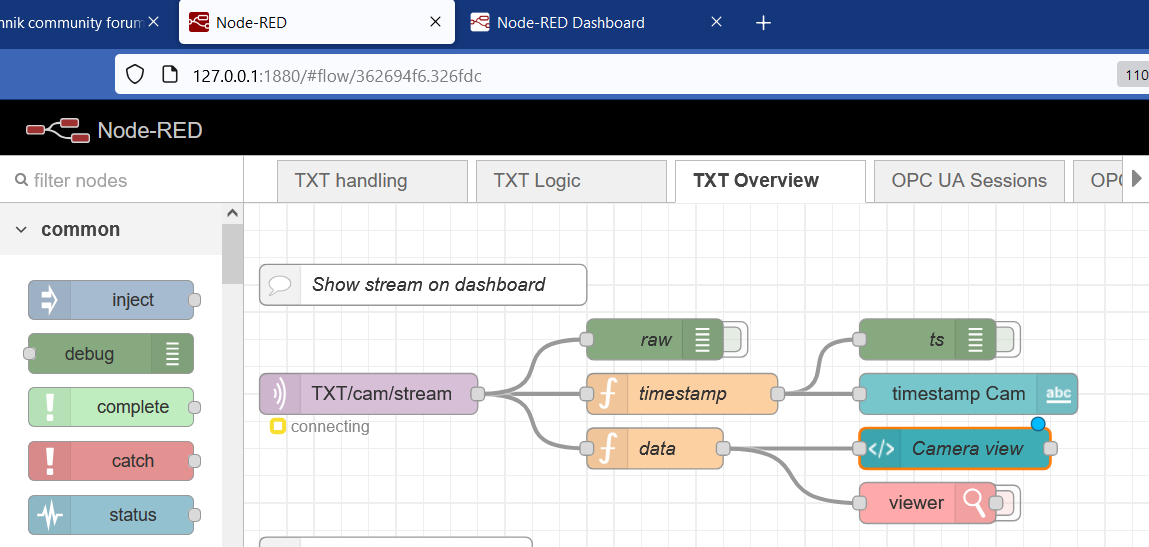Open the OPC UA Sessions flow tab

(x=969, y=181)
